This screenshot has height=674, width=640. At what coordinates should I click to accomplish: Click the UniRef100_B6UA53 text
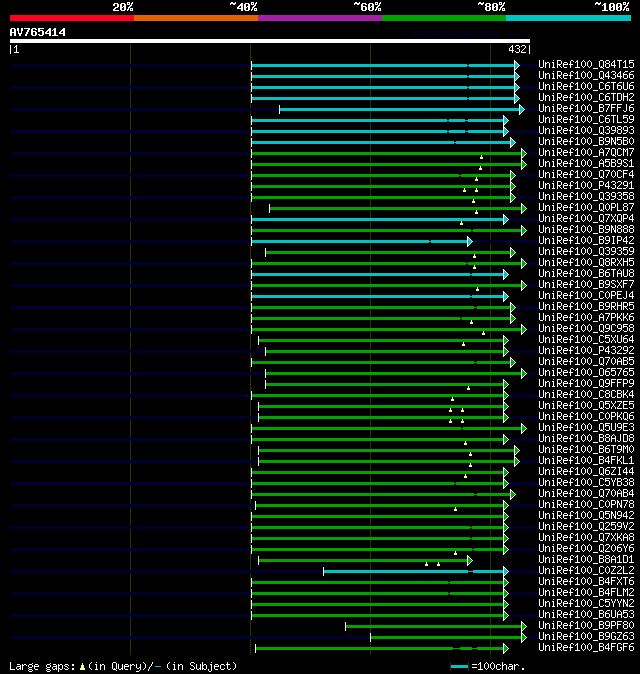[x=586, y=615]
